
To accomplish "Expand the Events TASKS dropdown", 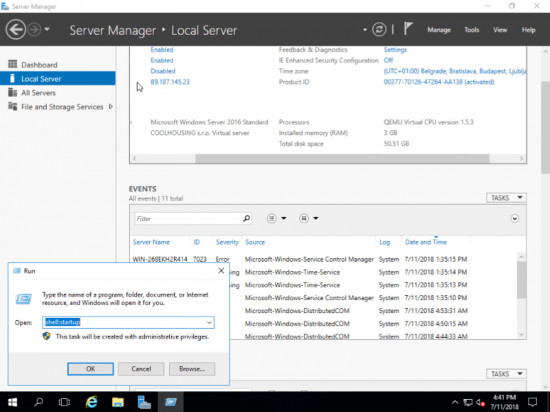I will 506,198.
